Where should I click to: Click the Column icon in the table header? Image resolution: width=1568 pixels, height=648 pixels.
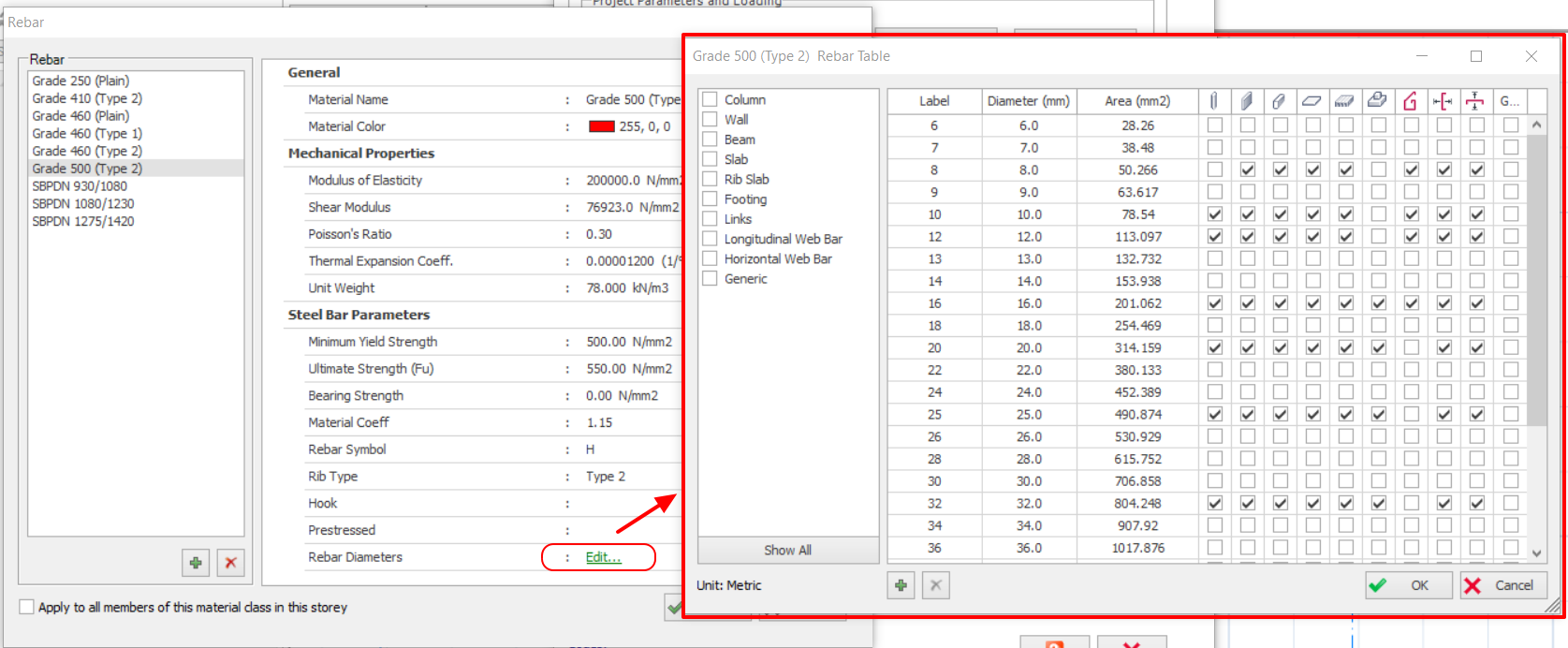[x=1214, y=100]
